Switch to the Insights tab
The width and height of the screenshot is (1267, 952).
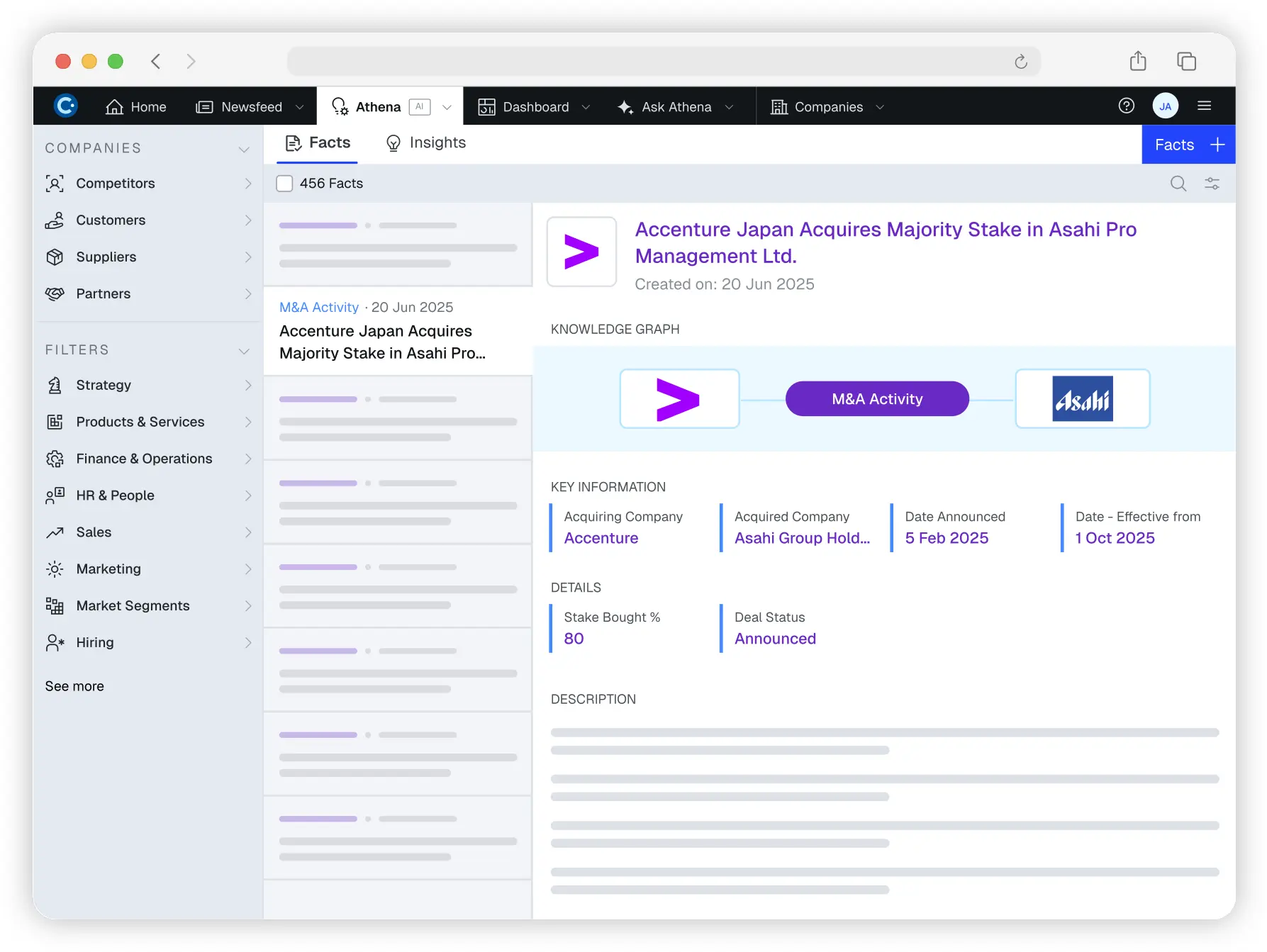(425, 143)
